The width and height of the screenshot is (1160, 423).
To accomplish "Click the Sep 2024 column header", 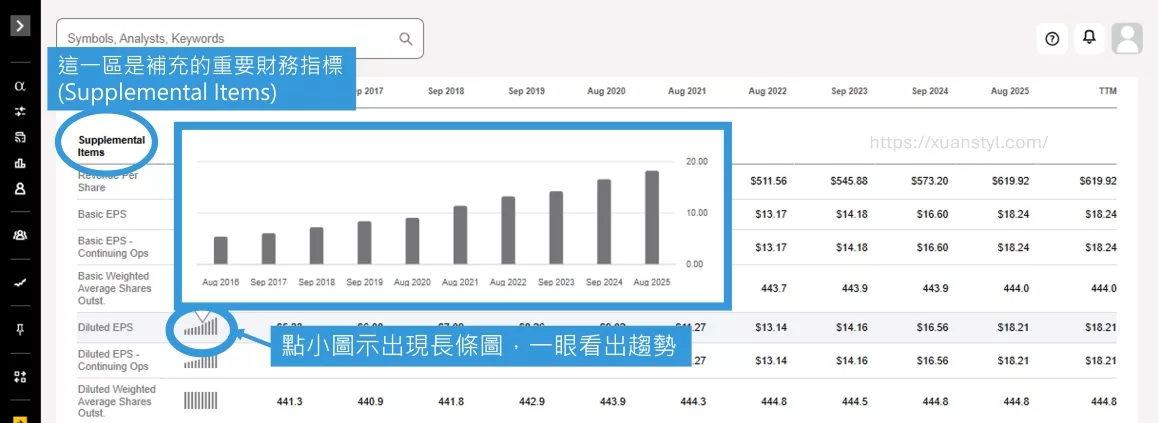I will point(929,92).
